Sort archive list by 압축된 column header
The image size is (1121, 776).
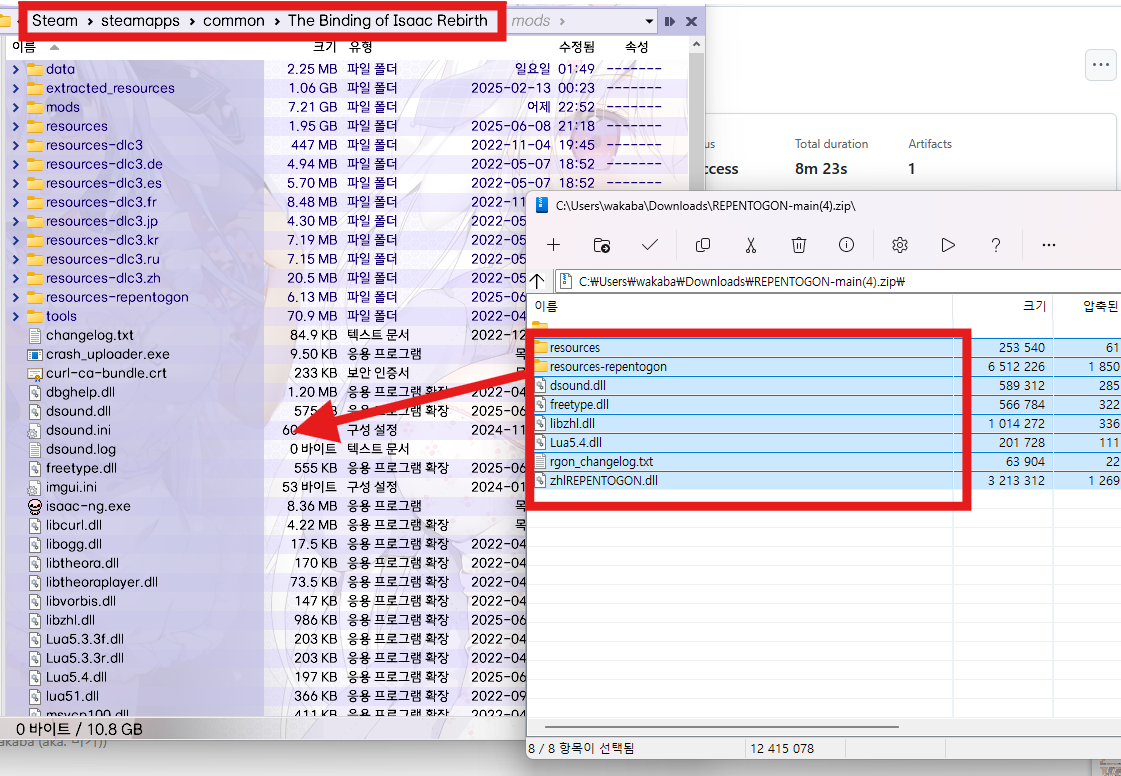click(1100, 306)
